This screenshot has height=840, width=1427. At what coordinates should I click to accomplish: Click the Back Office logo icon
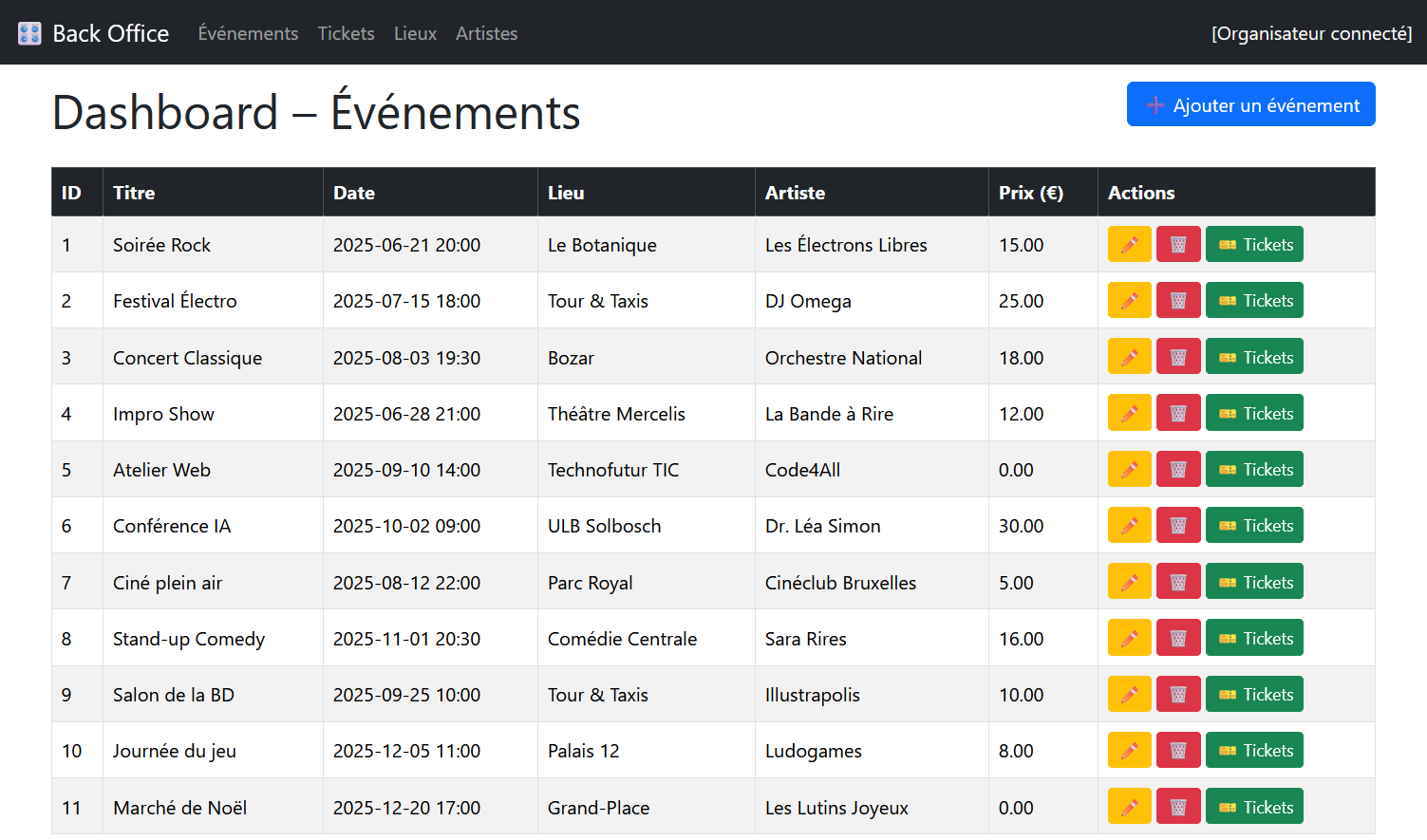[x=29, y=33]
